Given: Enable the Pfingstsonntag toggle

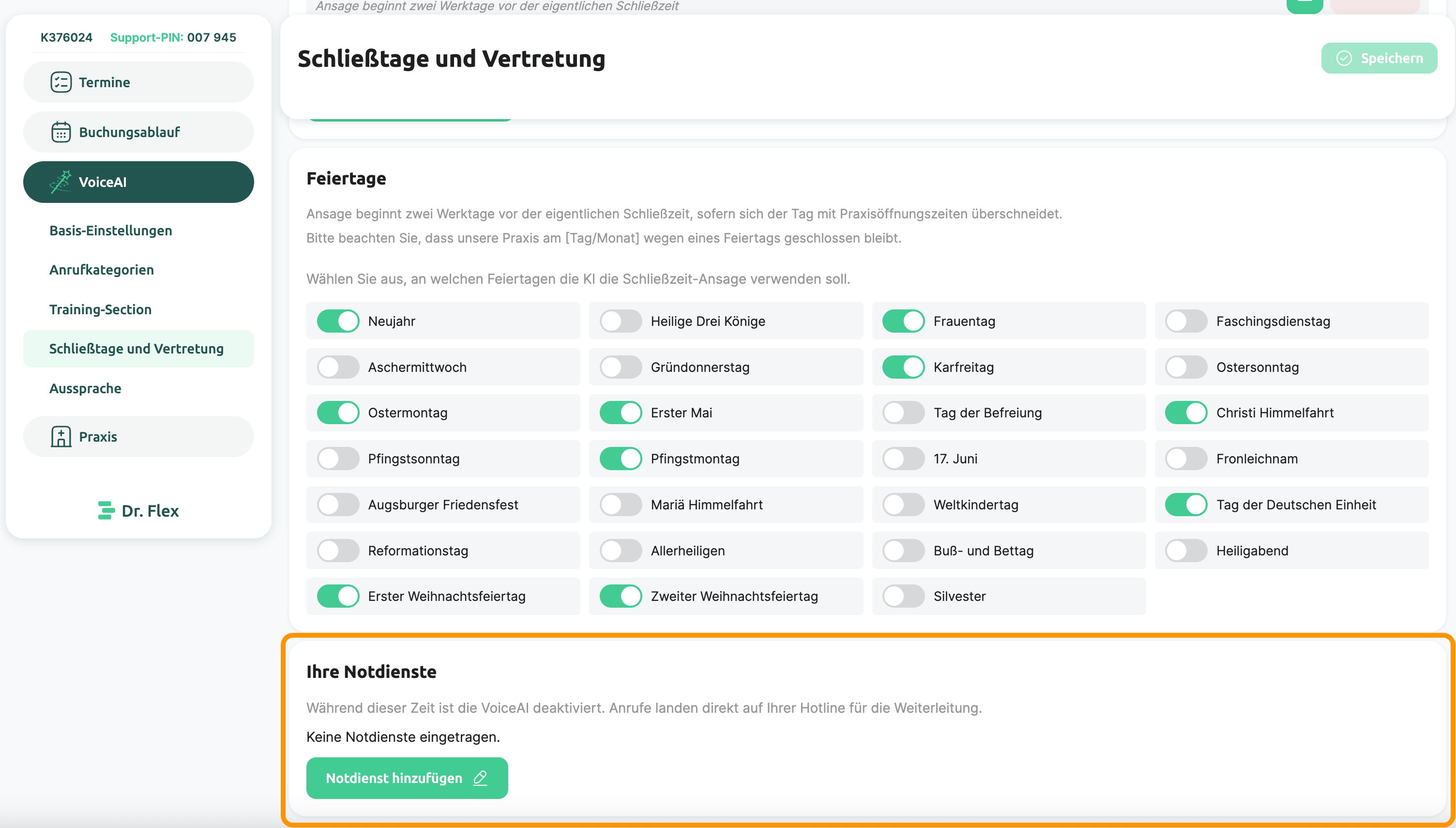Looking at the screenshot, I should [338, 459].
